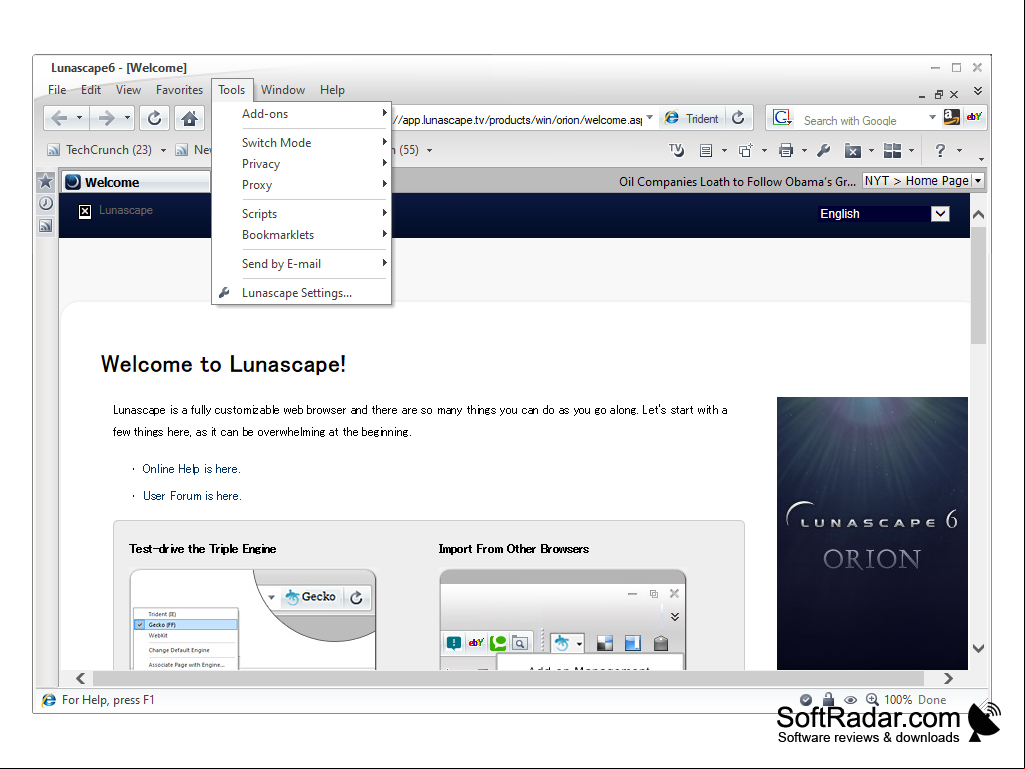Go forward using the forward arrow button
The image size is (1025, 769).
pyautogui.click(x=106, y=118)
